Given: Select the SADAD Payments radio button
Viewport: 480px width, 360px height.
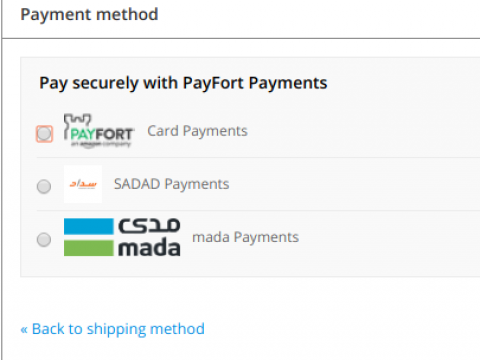Looking at the screenshot, I should [x=44, y=186].
